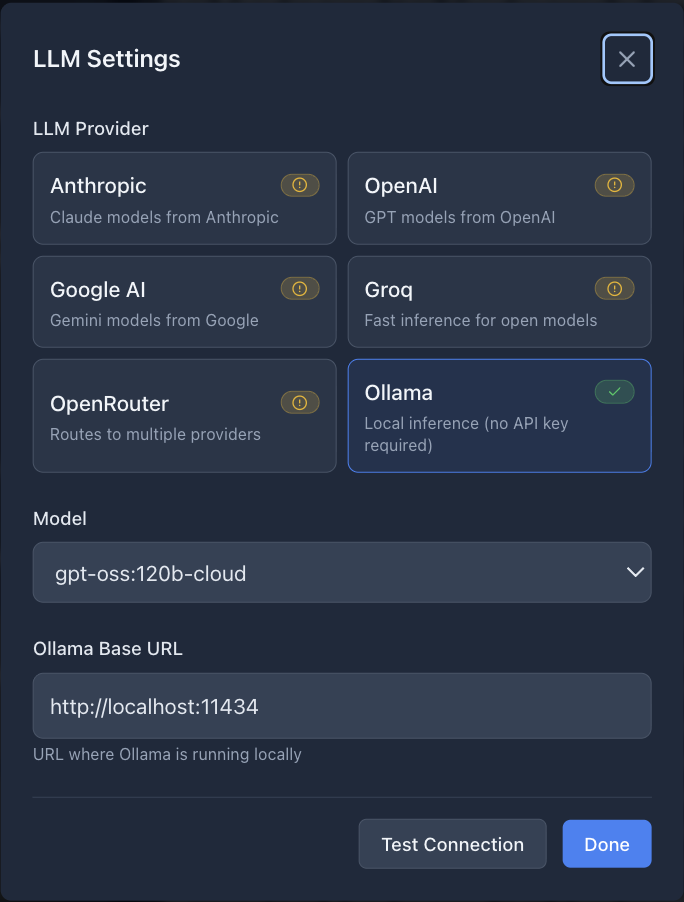Click the warning badge on Anthropic card

point(300,185)
